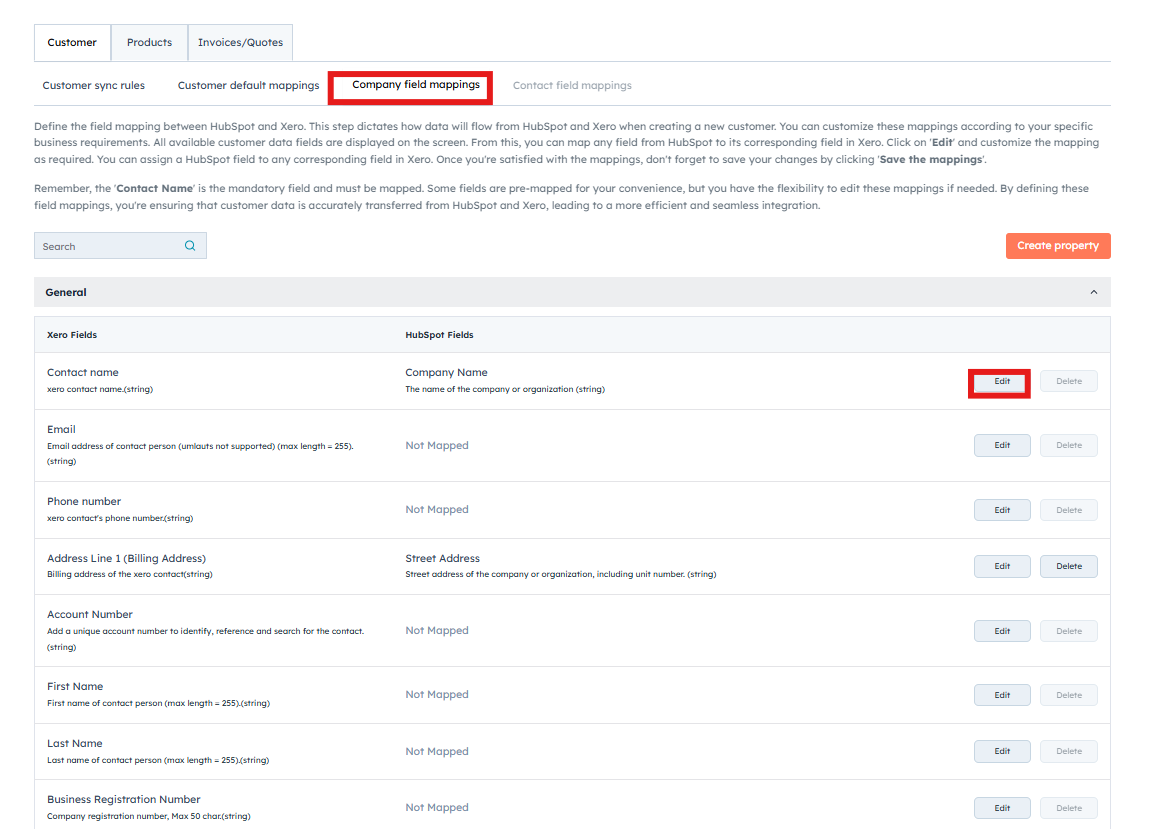Click the First Name Xero field label
The height and width of the screenshot is (829, 1156).
(x=75, y=687)
